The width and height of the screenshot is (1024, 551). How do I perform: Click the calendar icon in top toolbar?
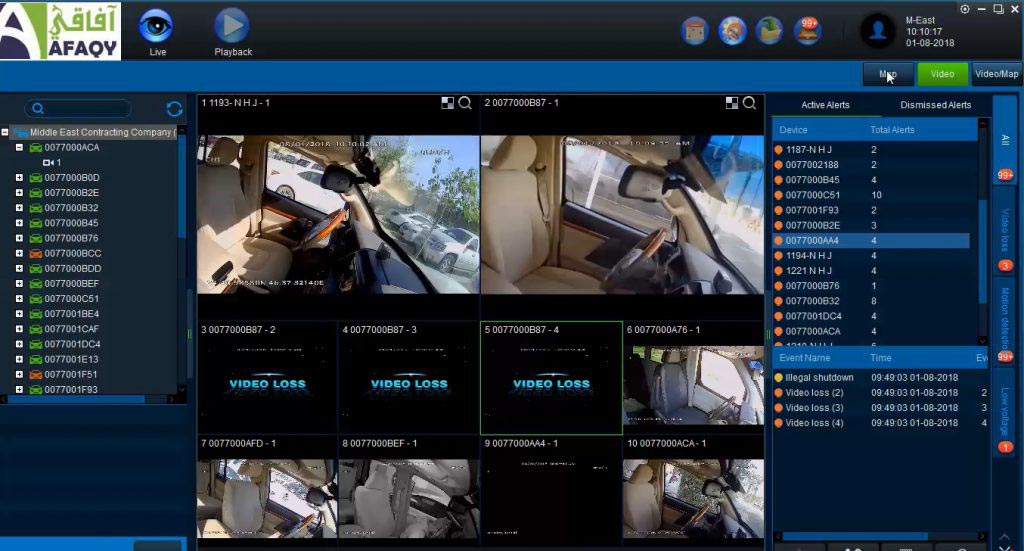(x=695, y=31)
